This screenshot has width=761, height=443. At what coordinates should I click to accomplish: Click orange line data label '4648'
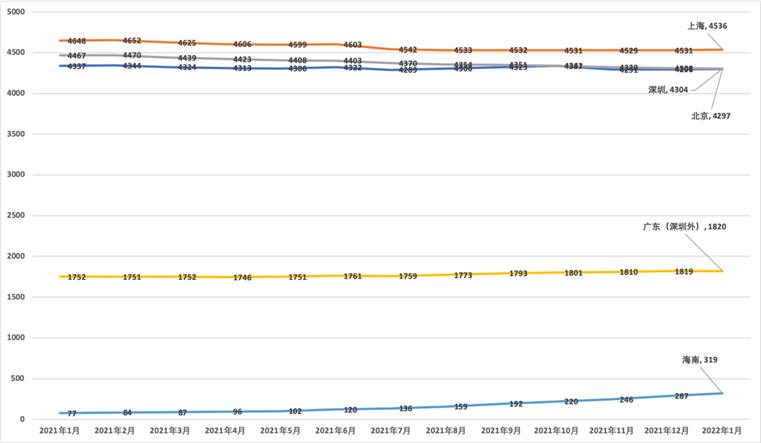(77, 41)
